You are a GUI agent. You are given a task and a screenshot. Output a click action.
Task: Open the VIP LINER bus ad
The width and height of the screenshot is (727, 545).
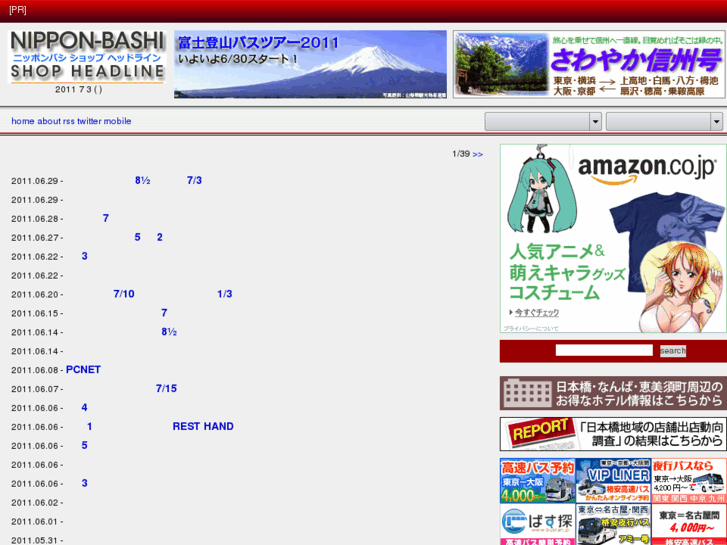(613, 481)
